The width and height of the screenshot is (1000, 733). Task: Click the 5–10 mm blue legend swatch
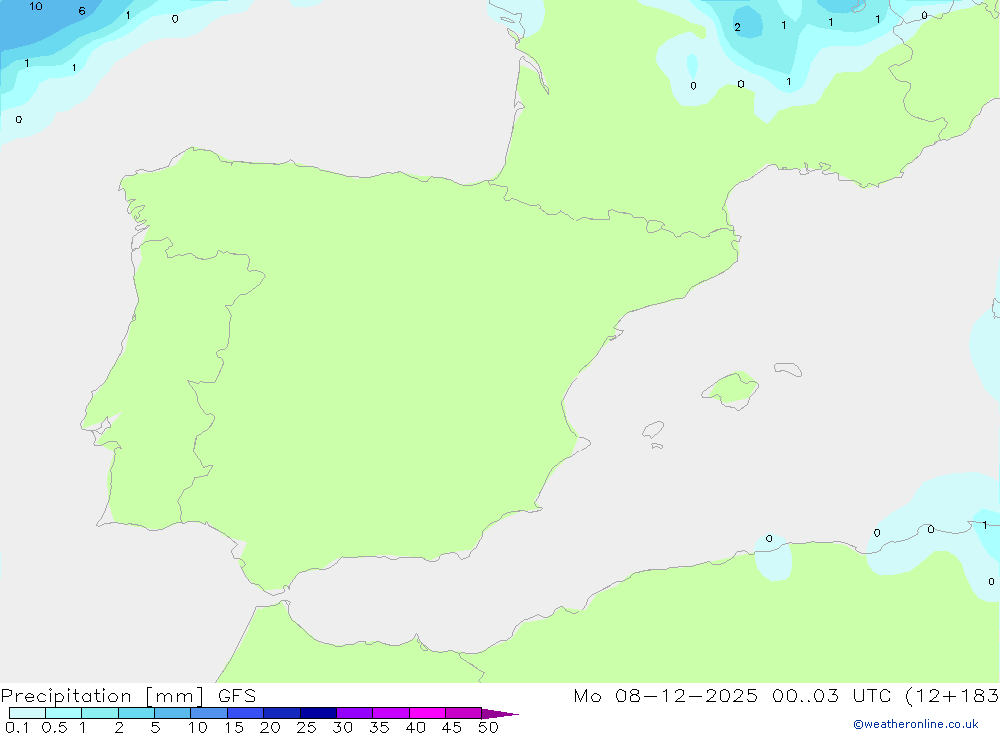173,713
